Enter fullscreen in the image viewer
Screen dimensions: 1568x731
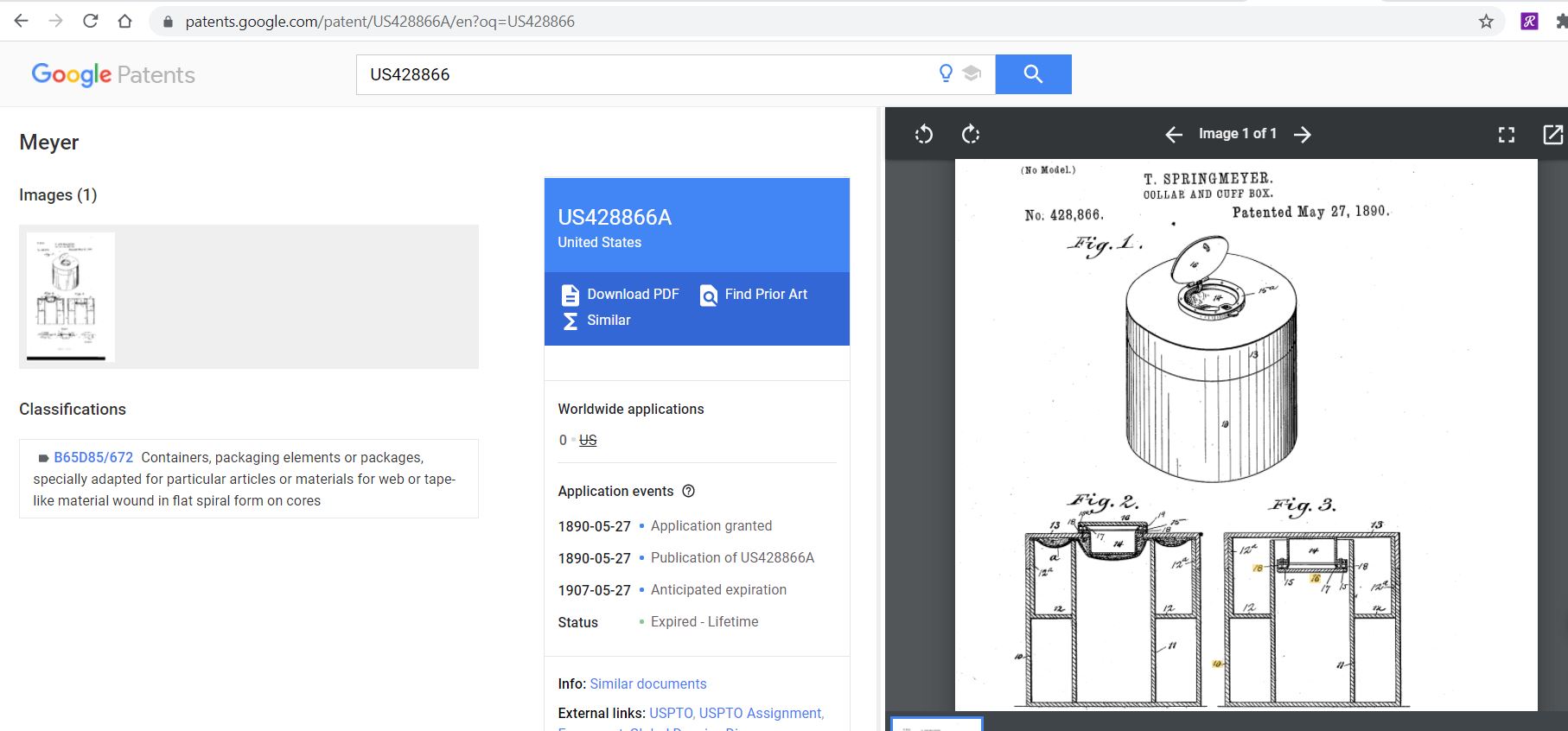1506,134
